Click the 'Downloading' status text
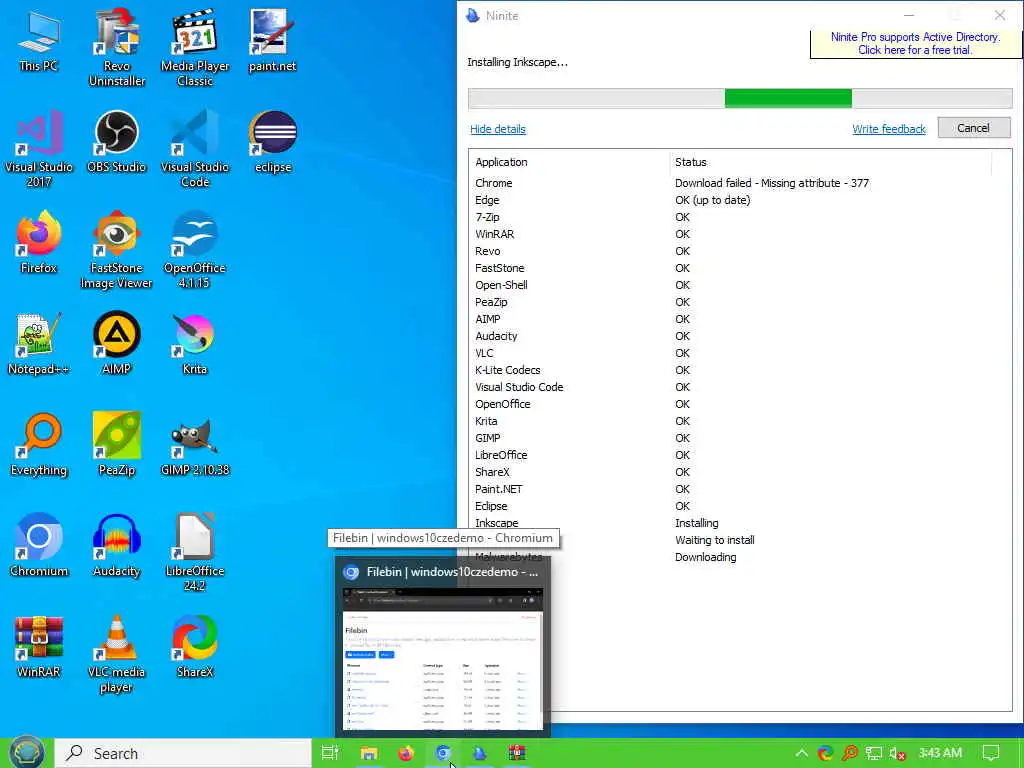 point(705,556)
